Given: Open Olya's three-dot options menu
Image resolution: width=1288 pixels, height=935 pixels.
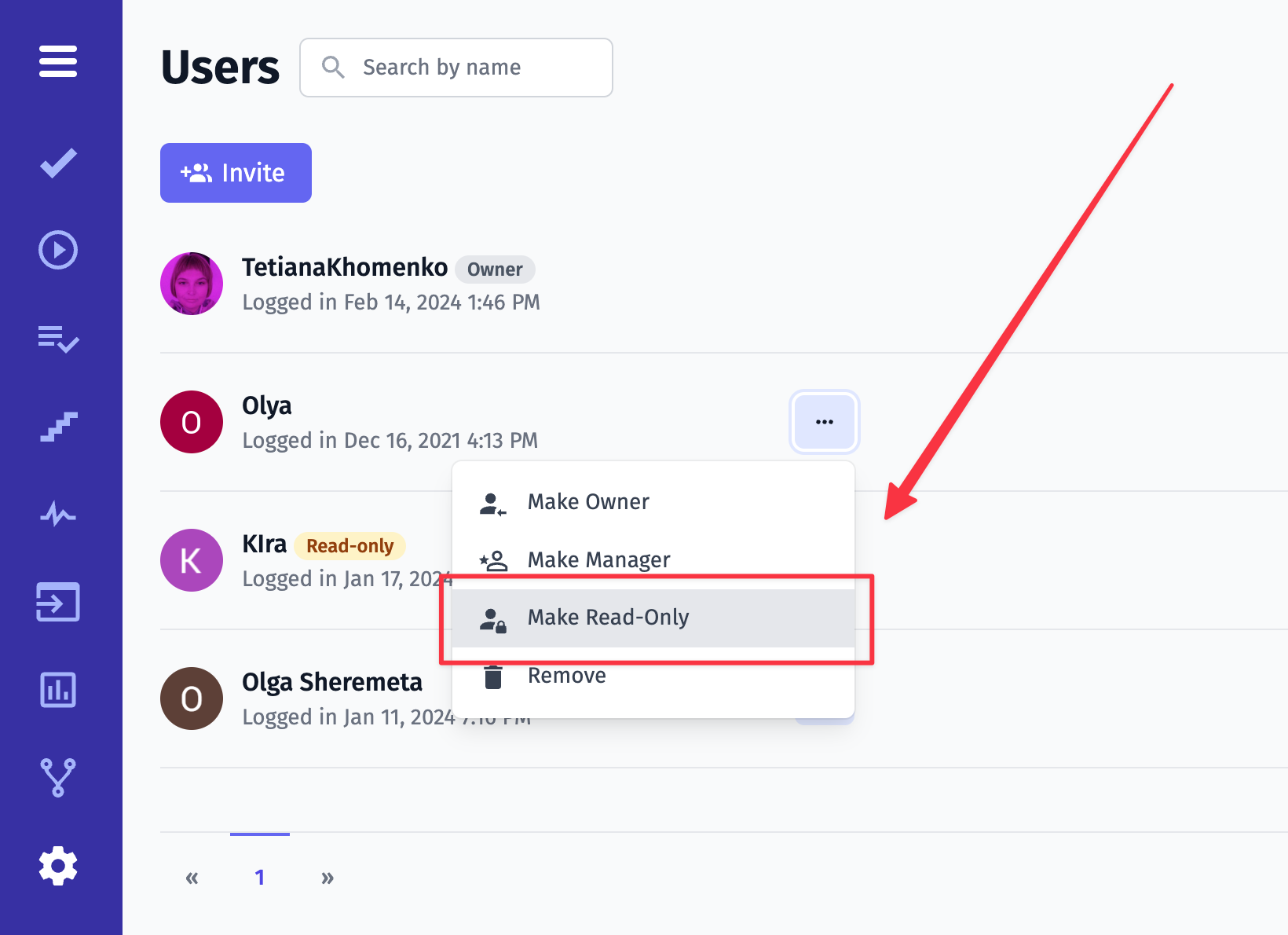Looking at the screenshot, I should pyautogui.click(x=825, y=422).
